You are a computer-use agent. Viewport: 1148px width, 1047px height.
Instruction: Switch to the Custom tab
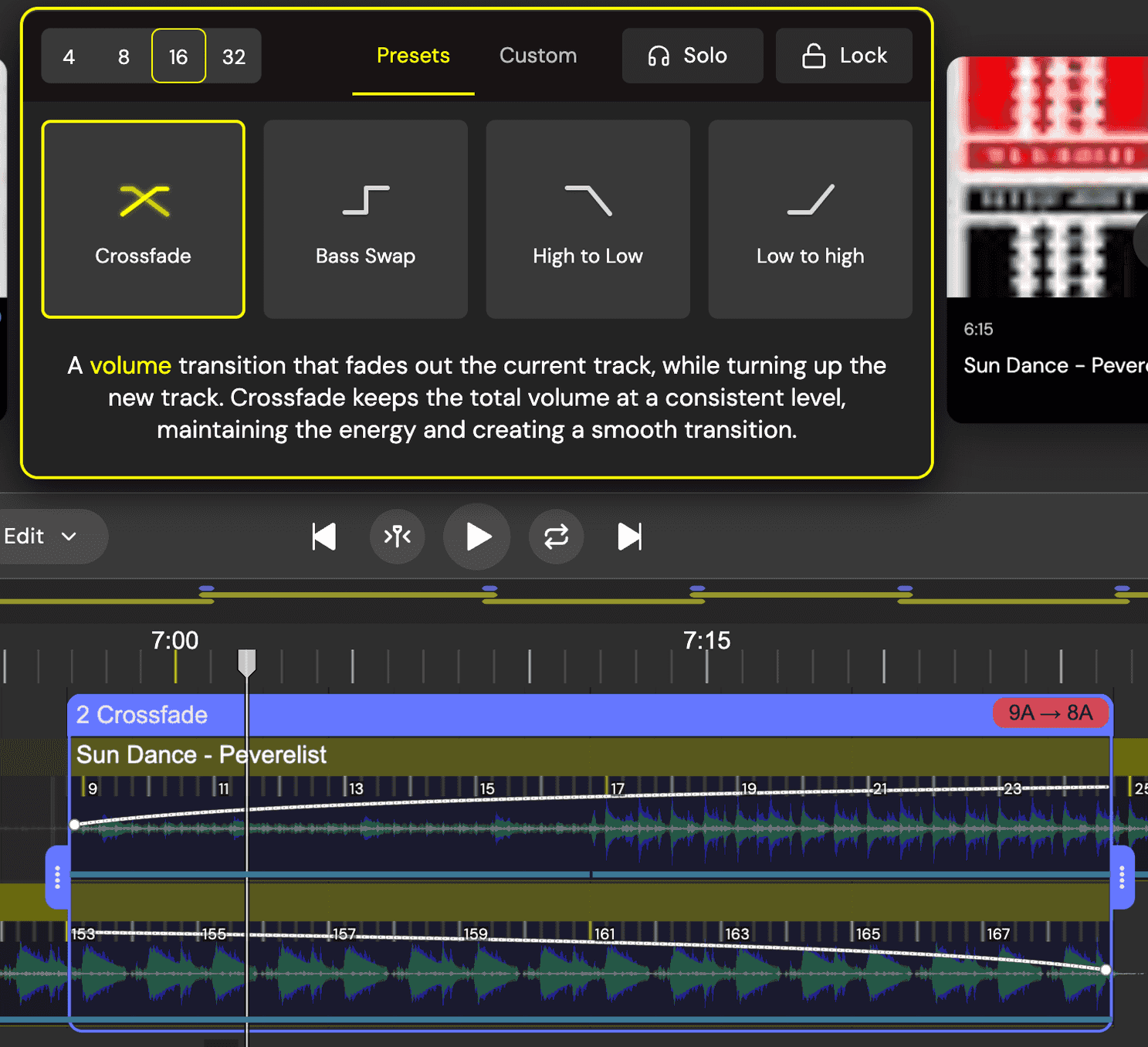pyautogui.click(x=538, y=55)
